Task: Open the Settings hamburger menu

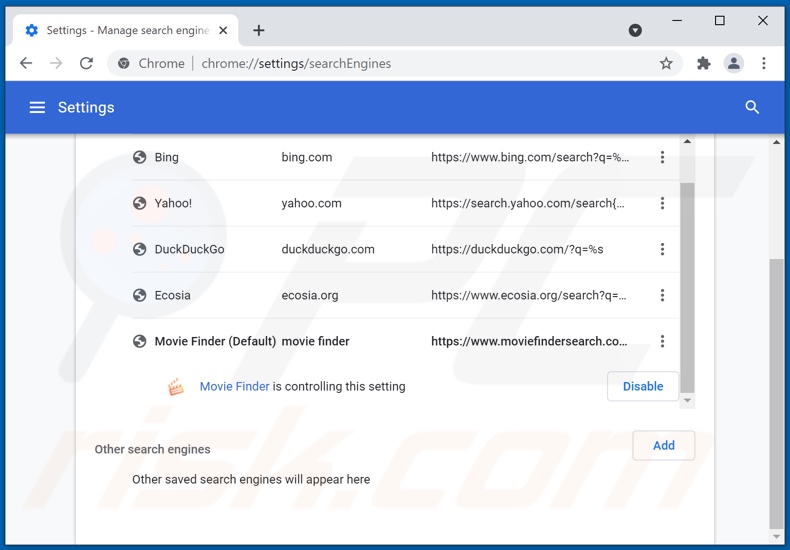Action: [x=37, y=107]
